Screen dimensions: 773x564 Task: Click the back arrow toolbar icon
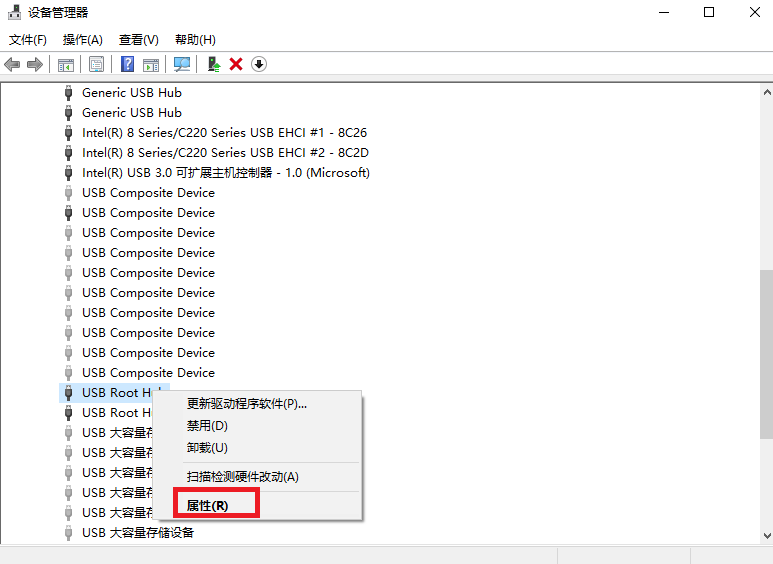click(12, 64)
